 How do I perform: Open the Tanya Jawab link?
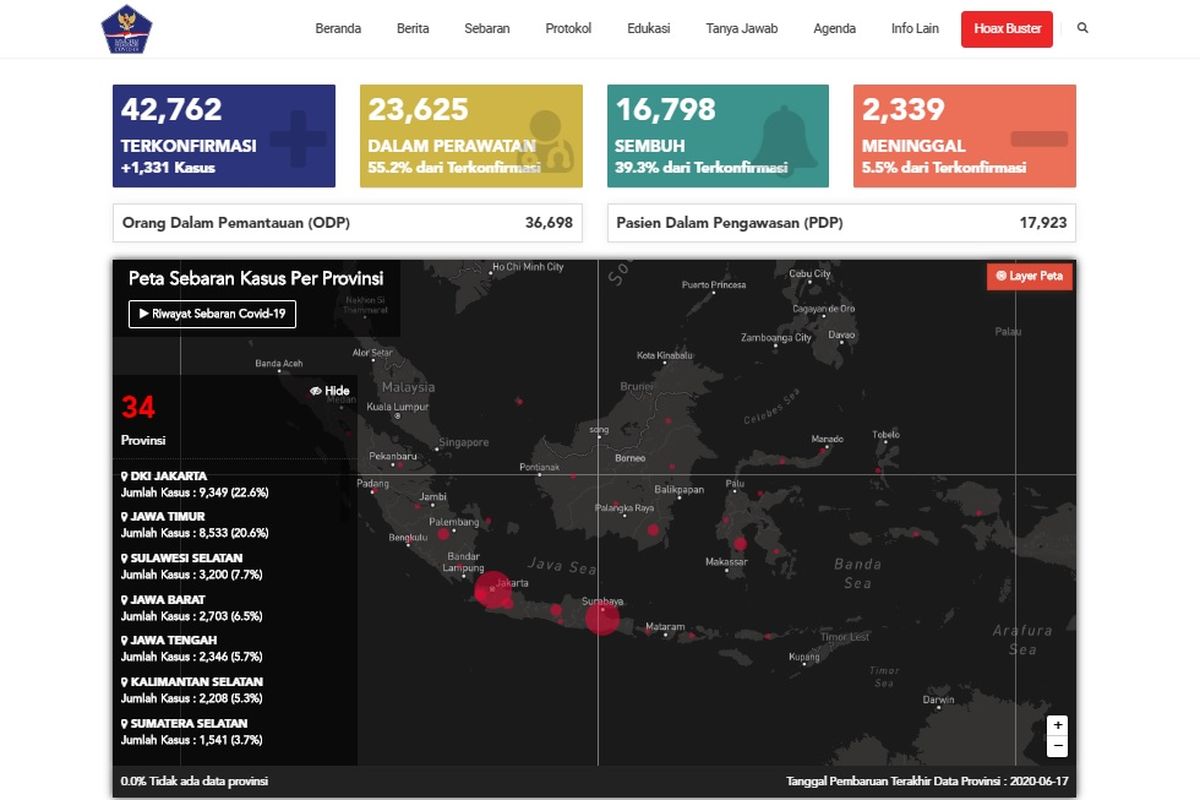pyautogui.click(x=741, y=28)
